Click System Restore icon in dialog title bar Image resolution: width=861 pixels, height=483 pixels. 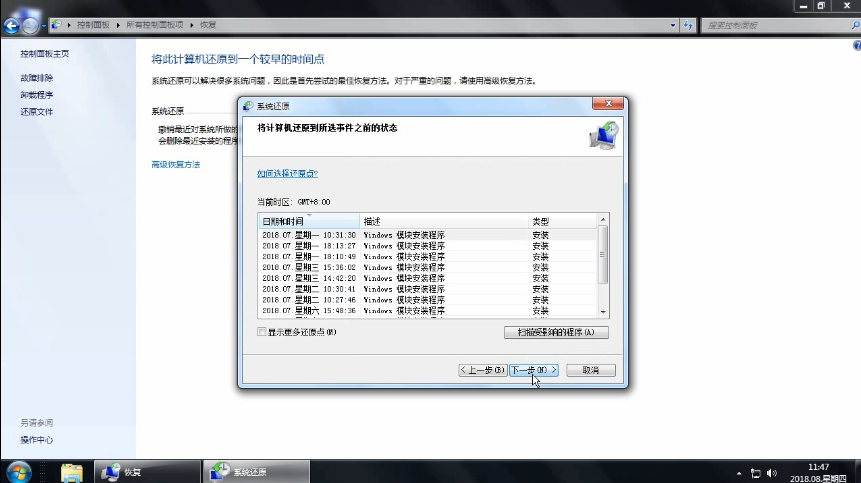(248, 106)
